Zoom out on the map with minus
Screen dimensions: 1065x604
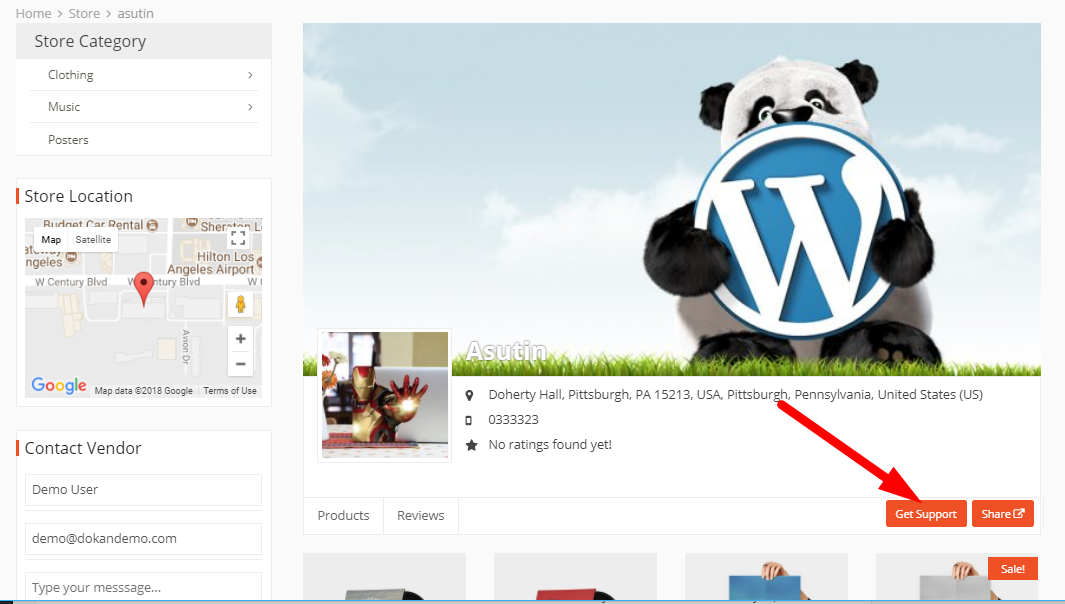[240, 363]
